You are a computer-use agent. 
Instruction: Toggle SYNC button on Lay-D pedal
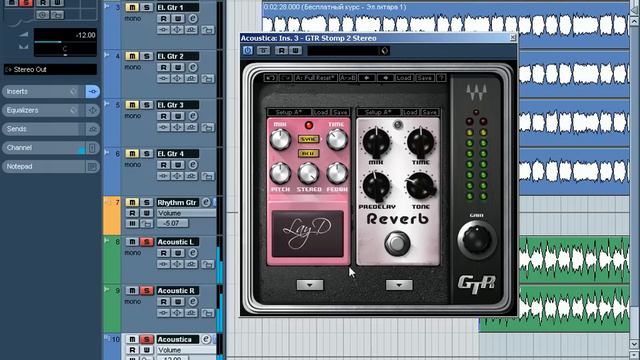[309, 139]
